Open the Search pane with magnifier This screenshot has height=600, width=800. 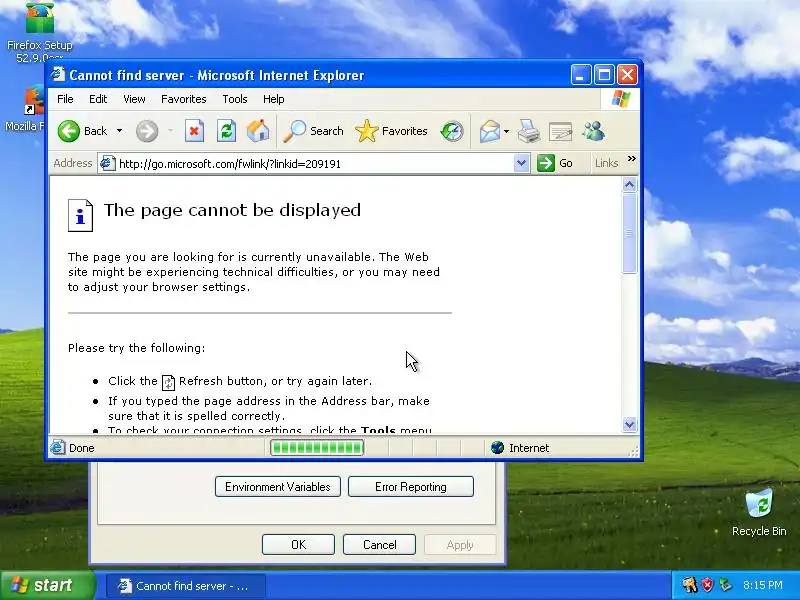[313, 131]
